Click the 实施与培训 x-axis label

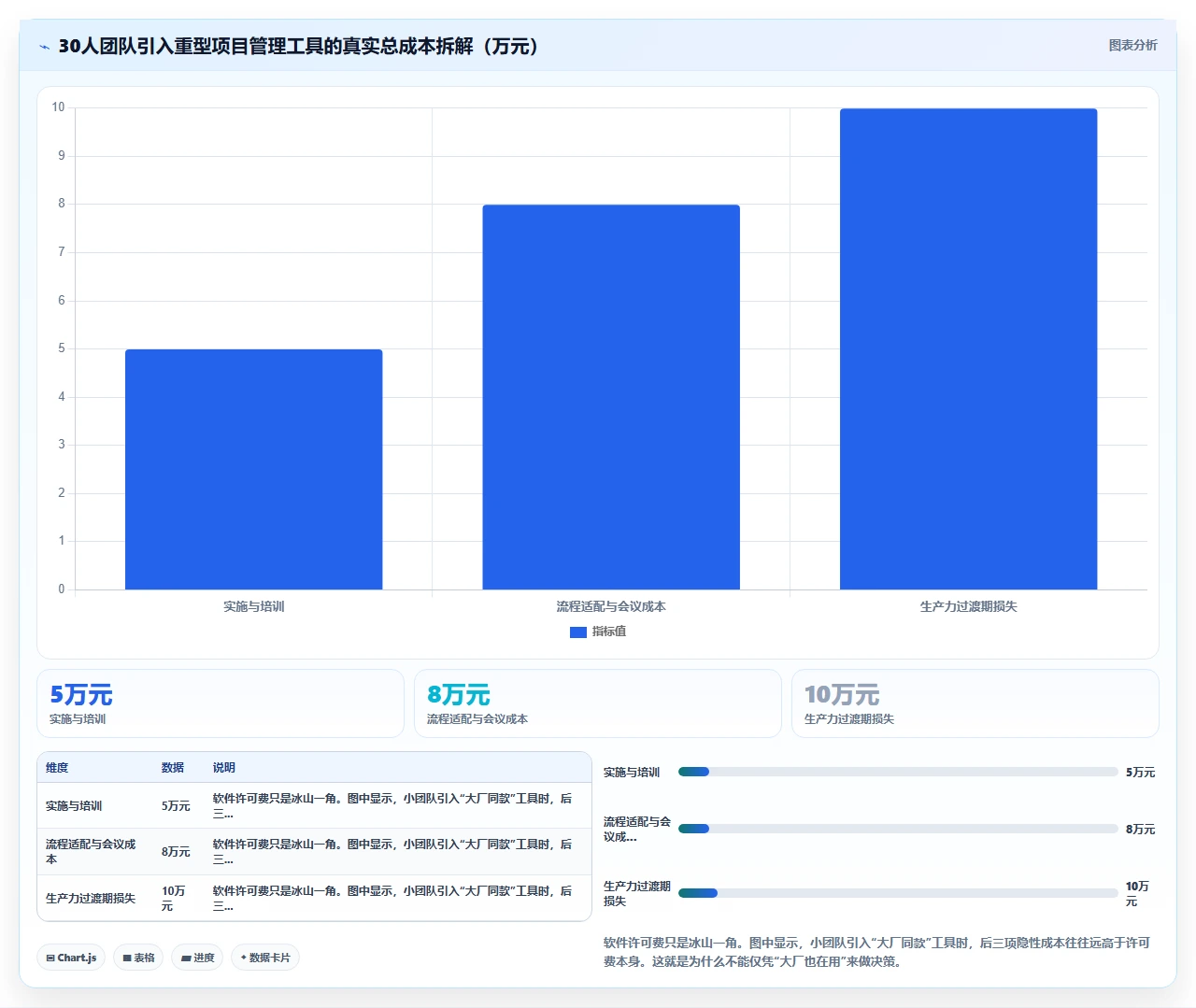(x=254, y=606)
